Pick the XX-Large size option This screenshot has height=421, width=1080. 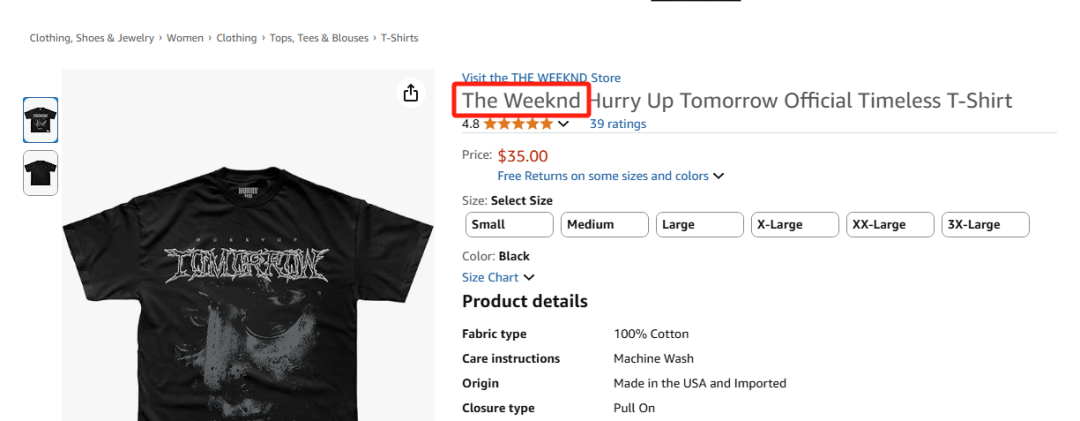889,225
